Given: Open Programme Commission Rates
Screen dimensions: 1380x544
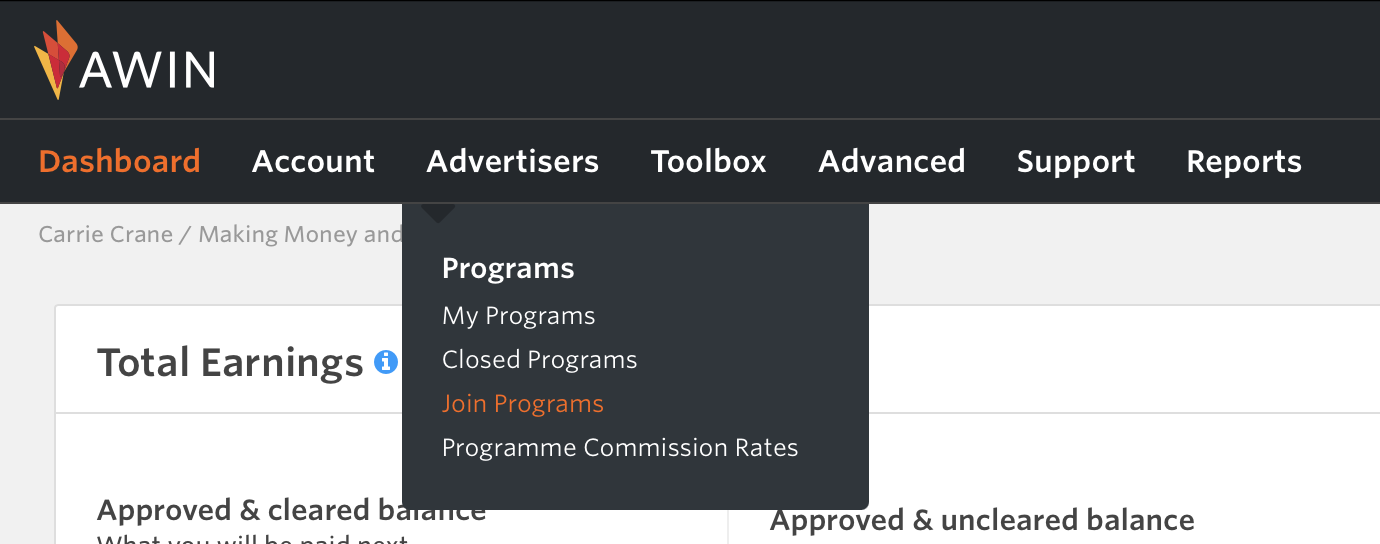Looking at the screenshot, I should 620,448.
